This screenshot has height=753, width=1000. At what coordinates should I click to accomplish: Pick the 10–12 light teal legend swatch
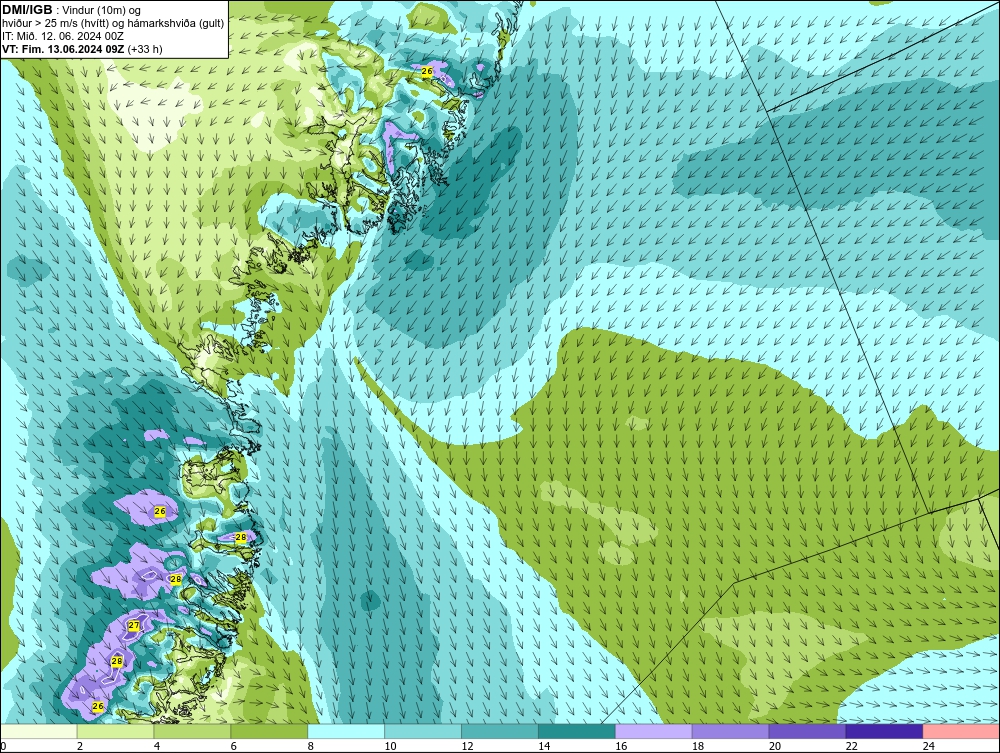point(423,731)
